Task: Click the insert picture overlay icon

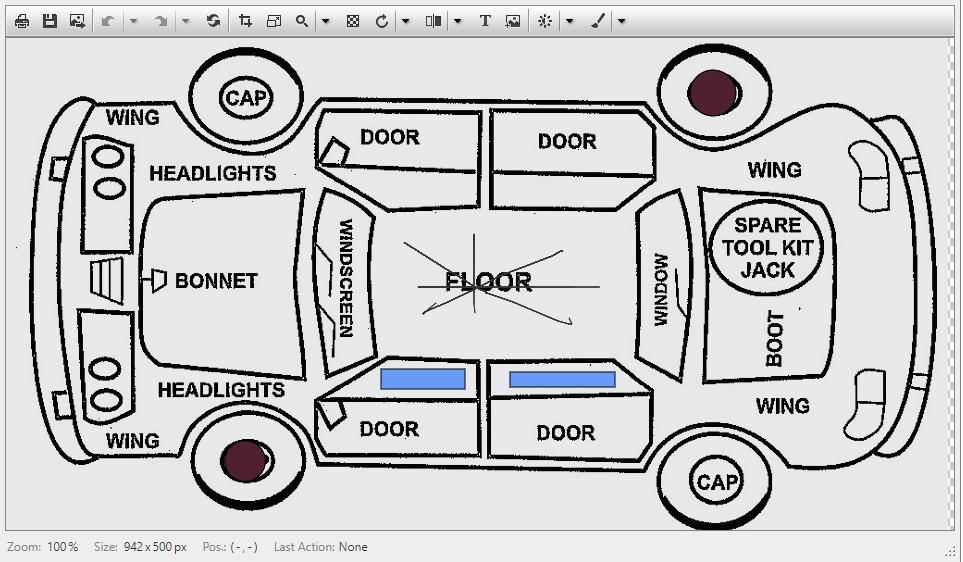Action: [512, 21]
